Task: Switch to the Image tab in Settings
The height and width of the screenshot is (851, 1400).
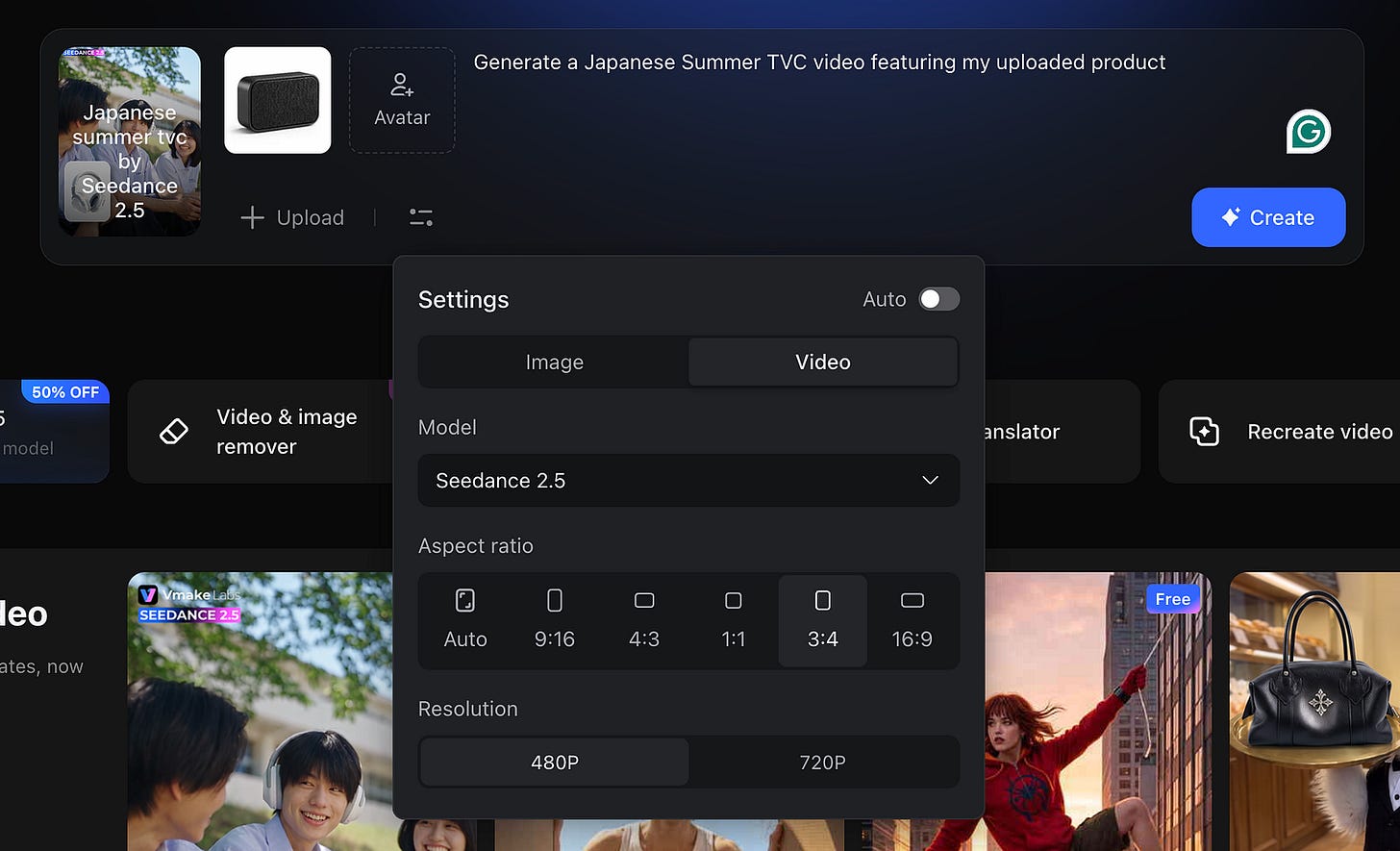Action: pyautogui.click(x=555, y=362)
